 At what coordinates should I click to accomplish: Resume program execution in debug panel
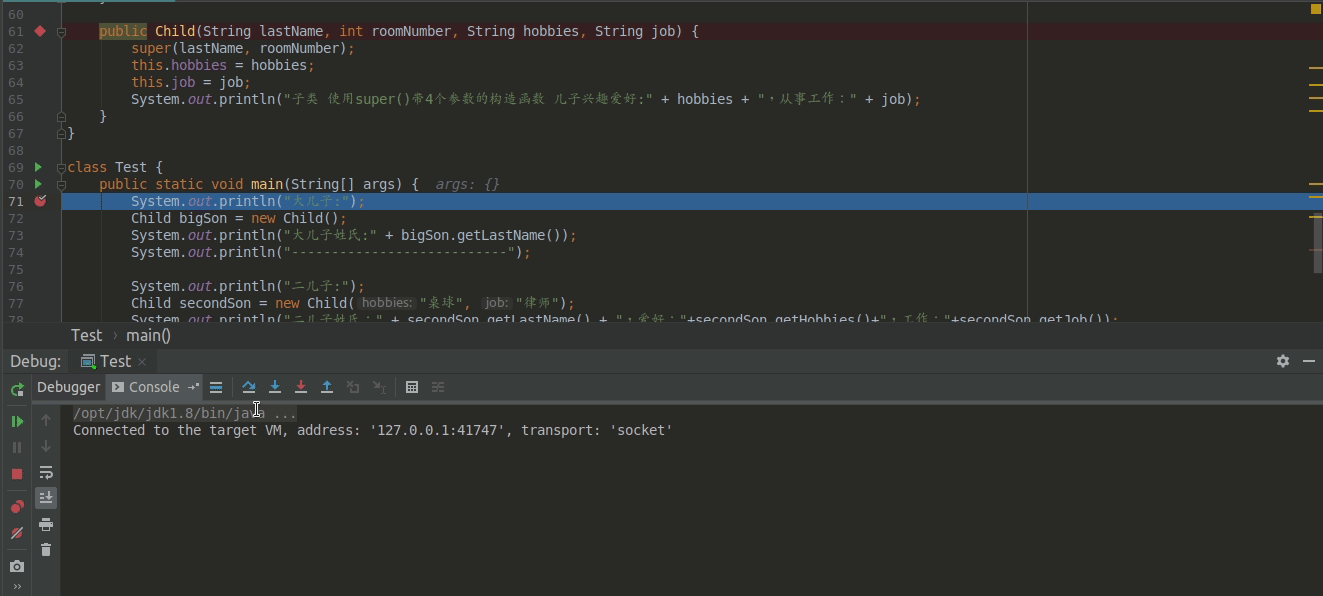coord(17,421)
